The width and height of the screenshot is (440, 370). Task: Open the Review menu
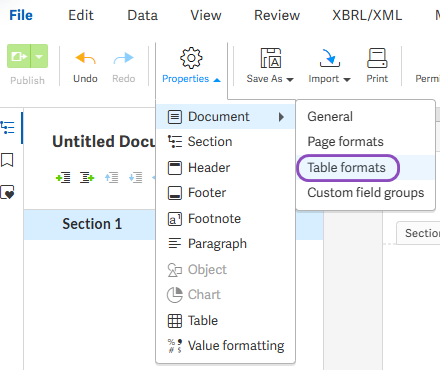pyautogui.click(x=277, y=15)
